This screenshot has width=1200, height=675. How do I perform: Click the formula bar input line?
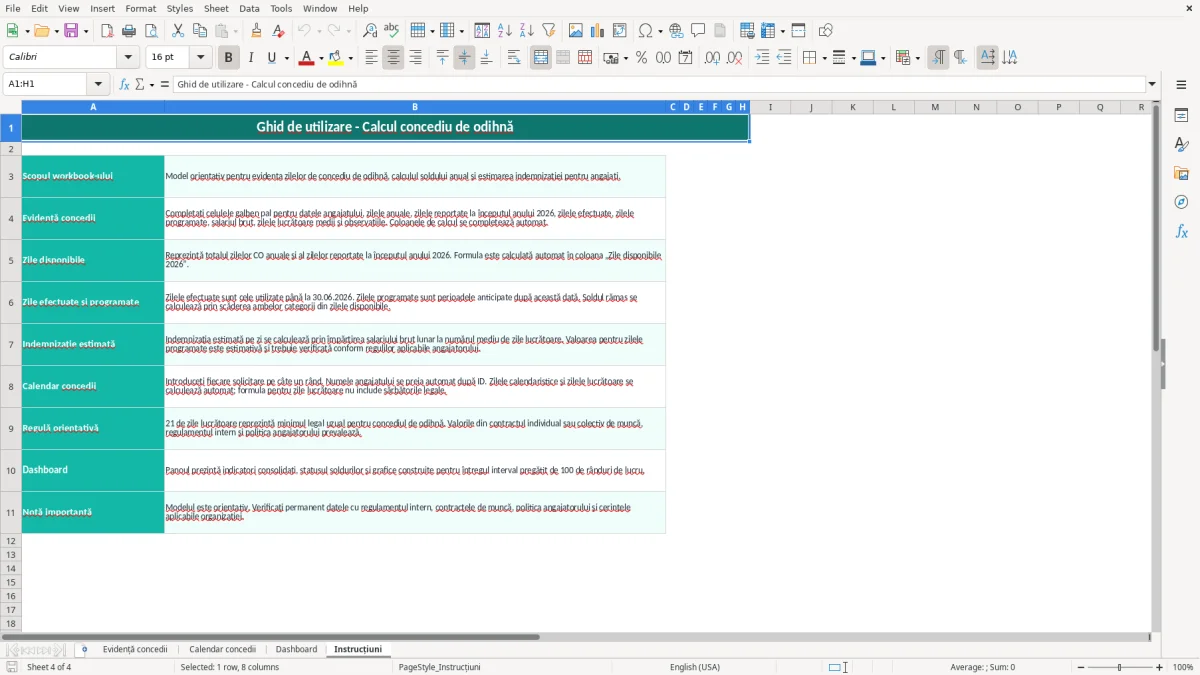659,84
